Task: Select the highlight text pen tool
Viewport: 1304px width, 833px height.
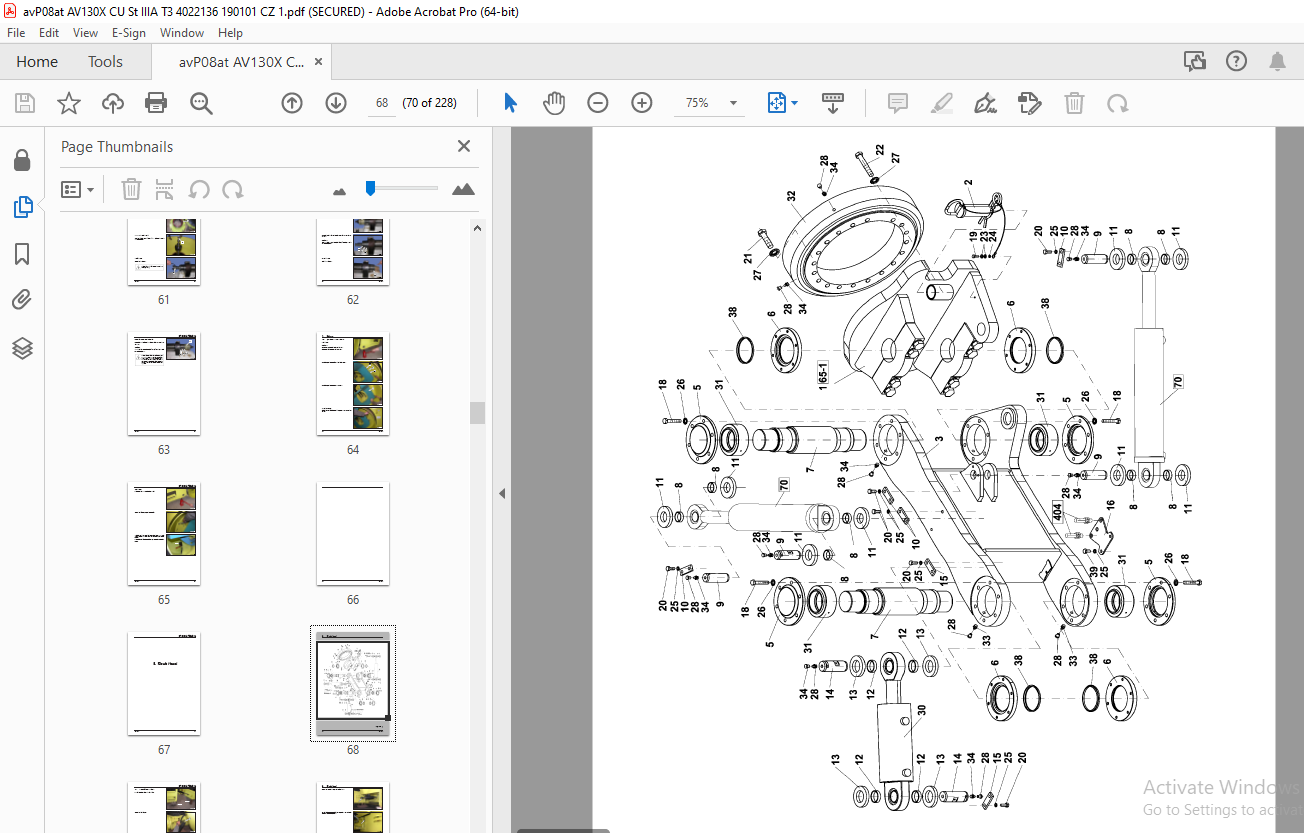Action: 941,103
